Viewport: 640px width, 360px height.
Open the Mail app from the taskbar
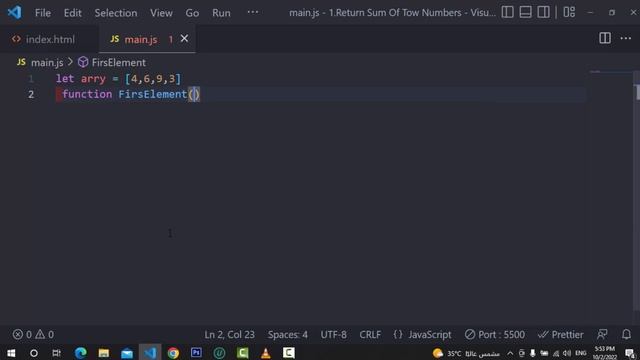(x=127, y=353)
